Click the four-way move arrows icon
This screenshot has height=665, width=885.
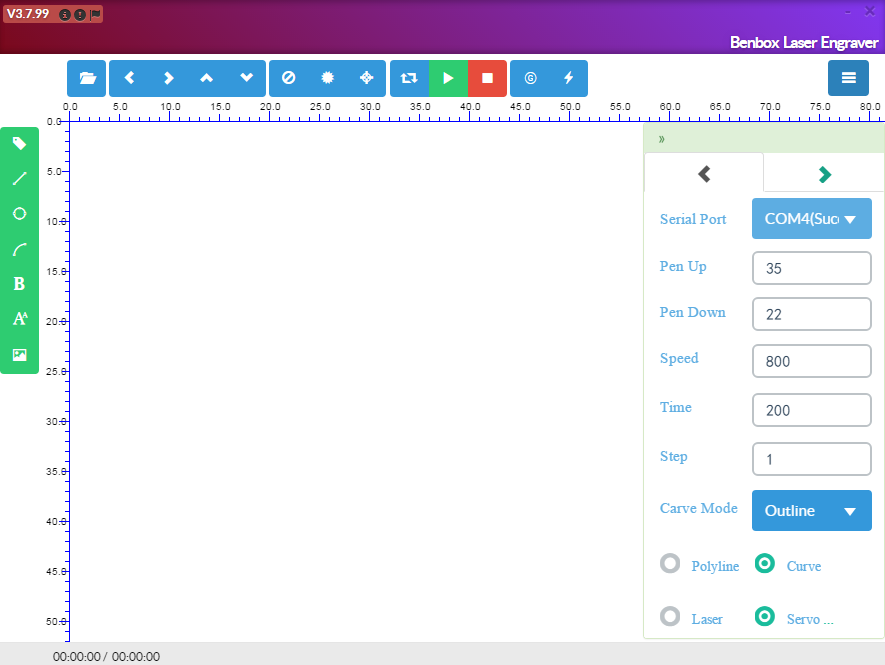366,78
